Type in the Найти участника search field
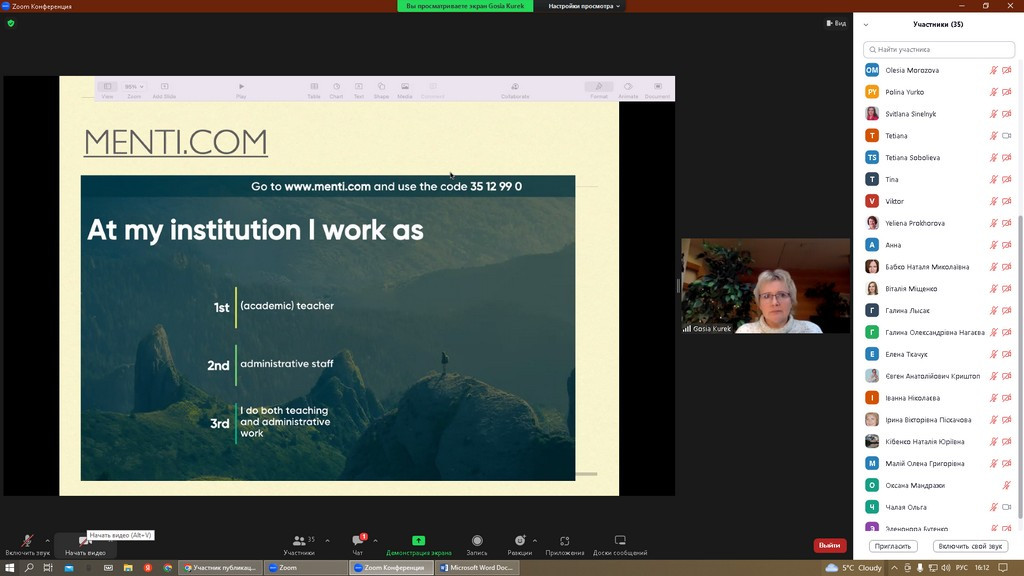 click(940, 49)
